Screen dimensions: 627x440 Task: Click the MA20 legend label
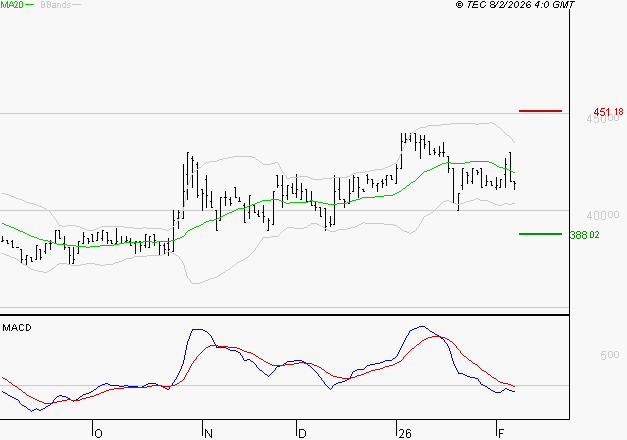pyautogui.click(x=12, y=5)
